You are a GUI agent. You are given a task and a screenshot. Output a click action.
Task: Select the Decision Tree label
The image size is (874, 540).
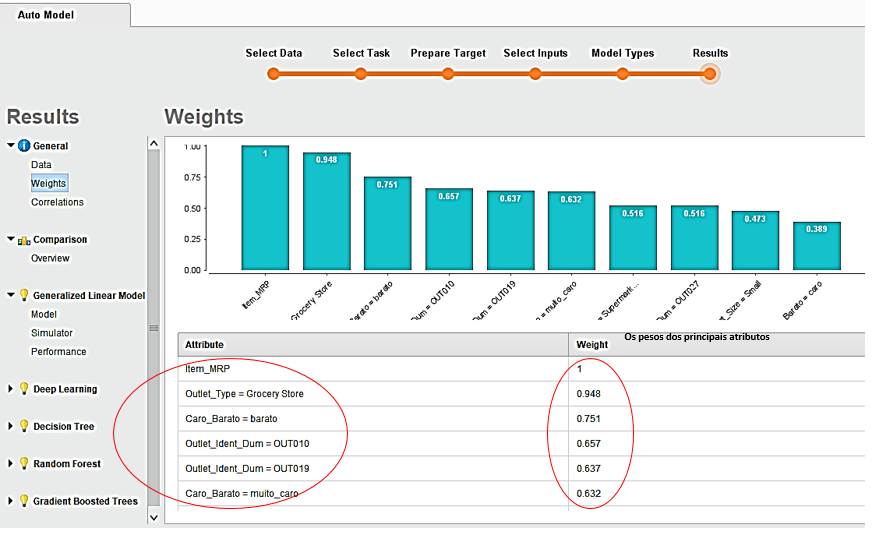pos(64,426)
